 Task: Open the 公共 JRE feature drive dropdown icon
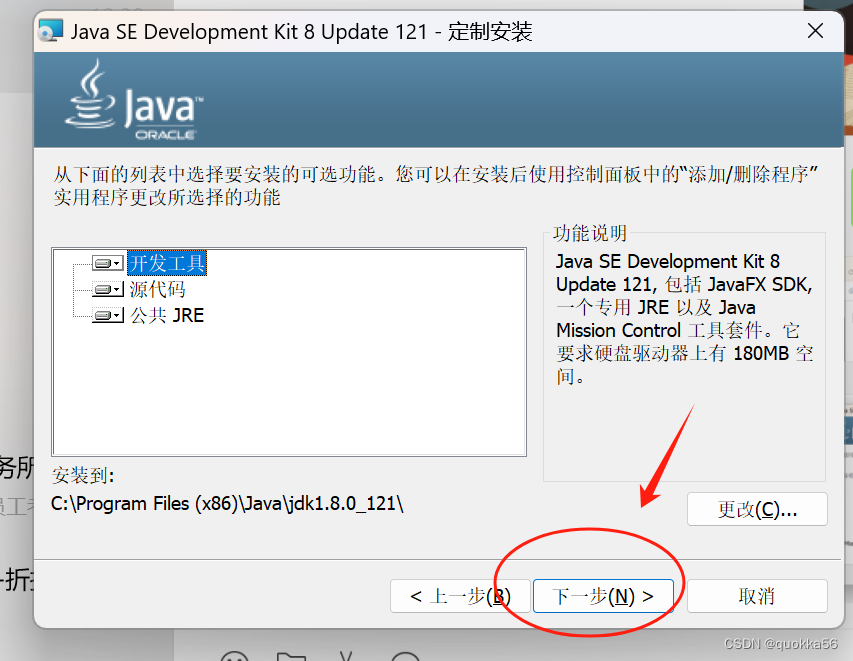pyautogui.click(x=108, y=316)
